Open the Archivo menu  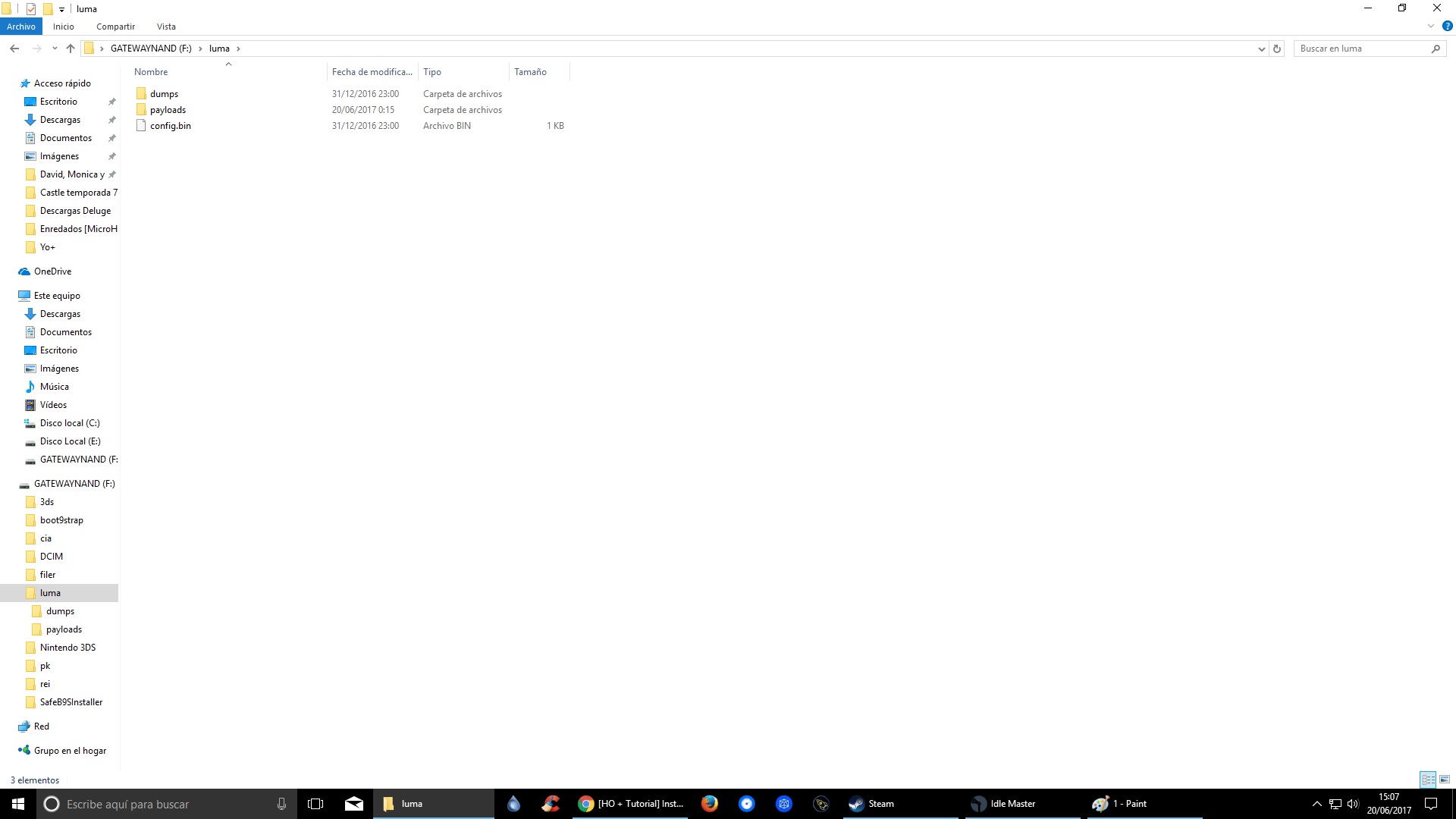21,27
